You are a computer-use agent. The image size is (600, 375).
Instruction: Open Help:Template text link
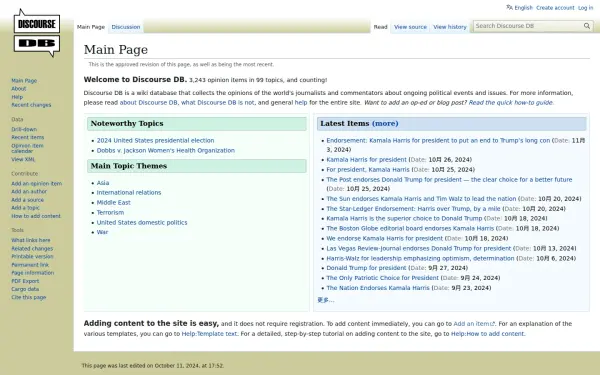209,334
